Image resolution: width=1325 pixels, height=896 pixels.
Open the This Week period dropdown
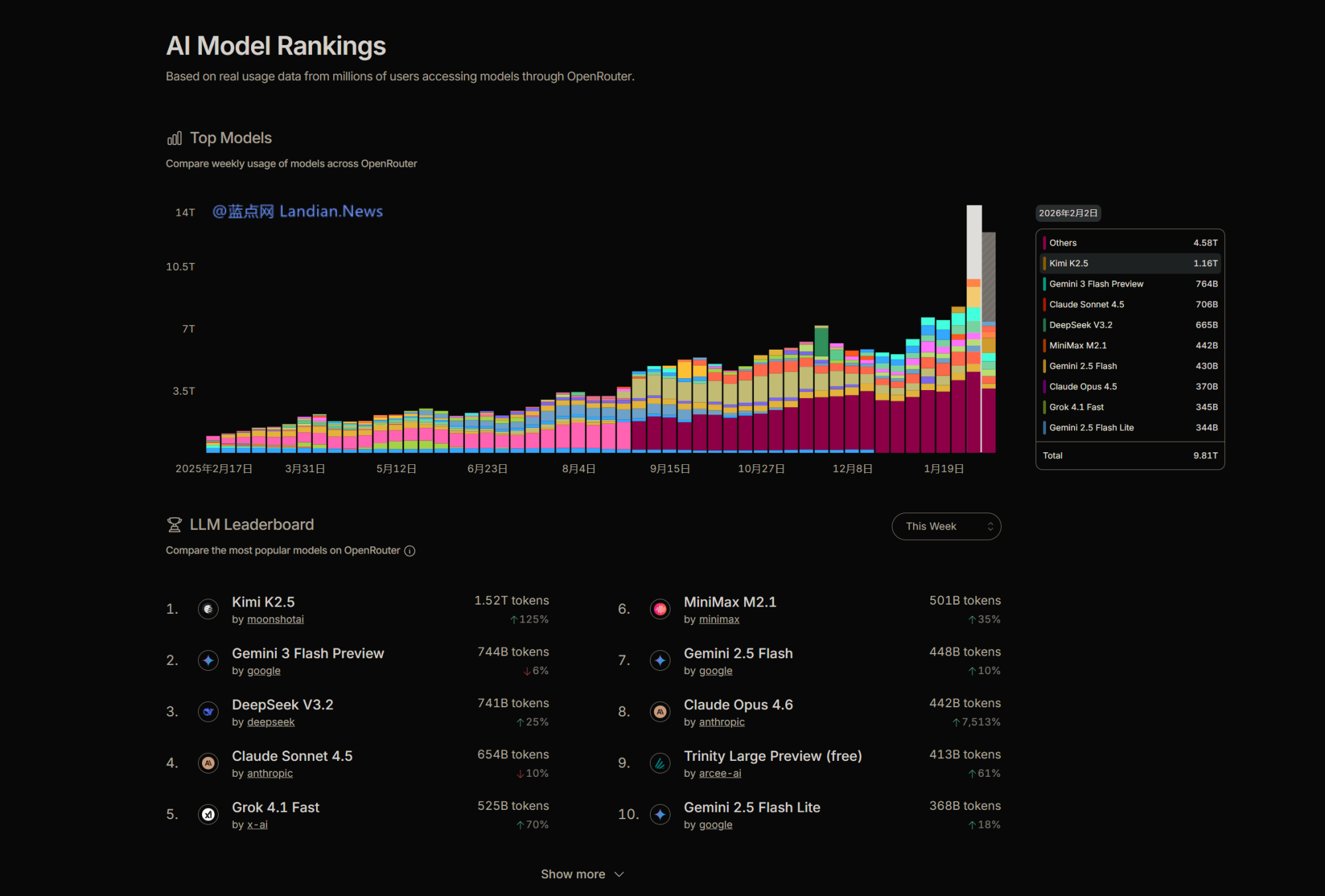[x=945, y=526]
